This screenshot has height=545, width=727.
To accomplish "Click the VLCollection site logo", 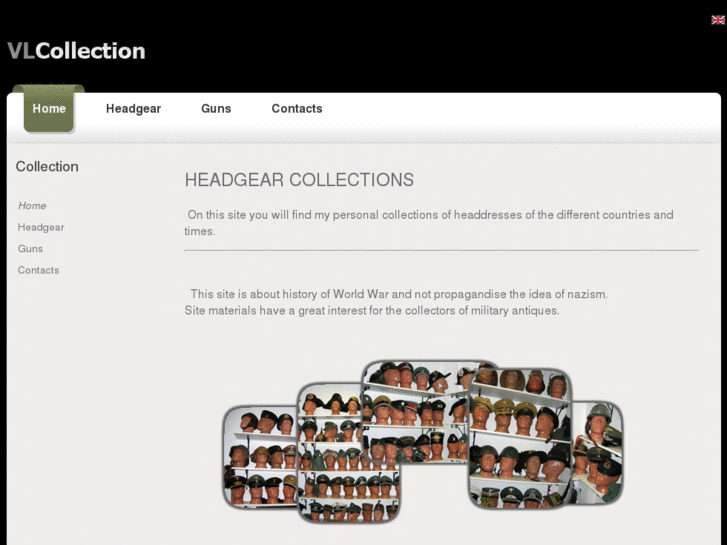I will pos(77,51).
